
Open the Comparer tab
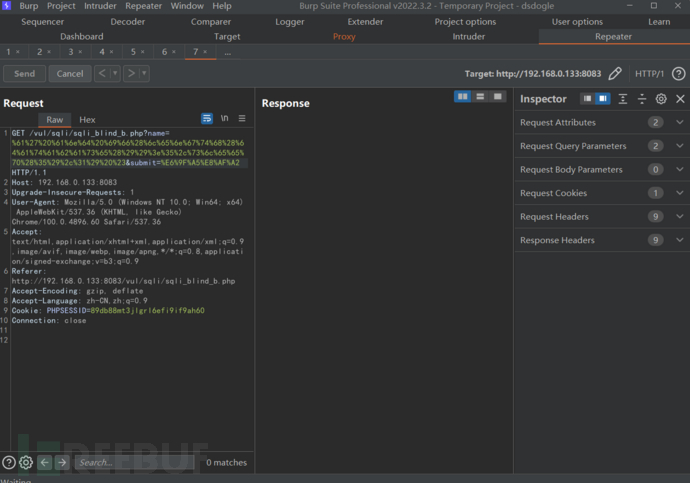[211, 22]
